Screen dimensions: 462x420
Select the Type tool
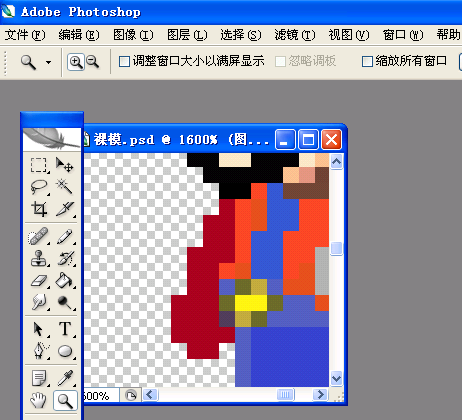click(x=65, y=329)
